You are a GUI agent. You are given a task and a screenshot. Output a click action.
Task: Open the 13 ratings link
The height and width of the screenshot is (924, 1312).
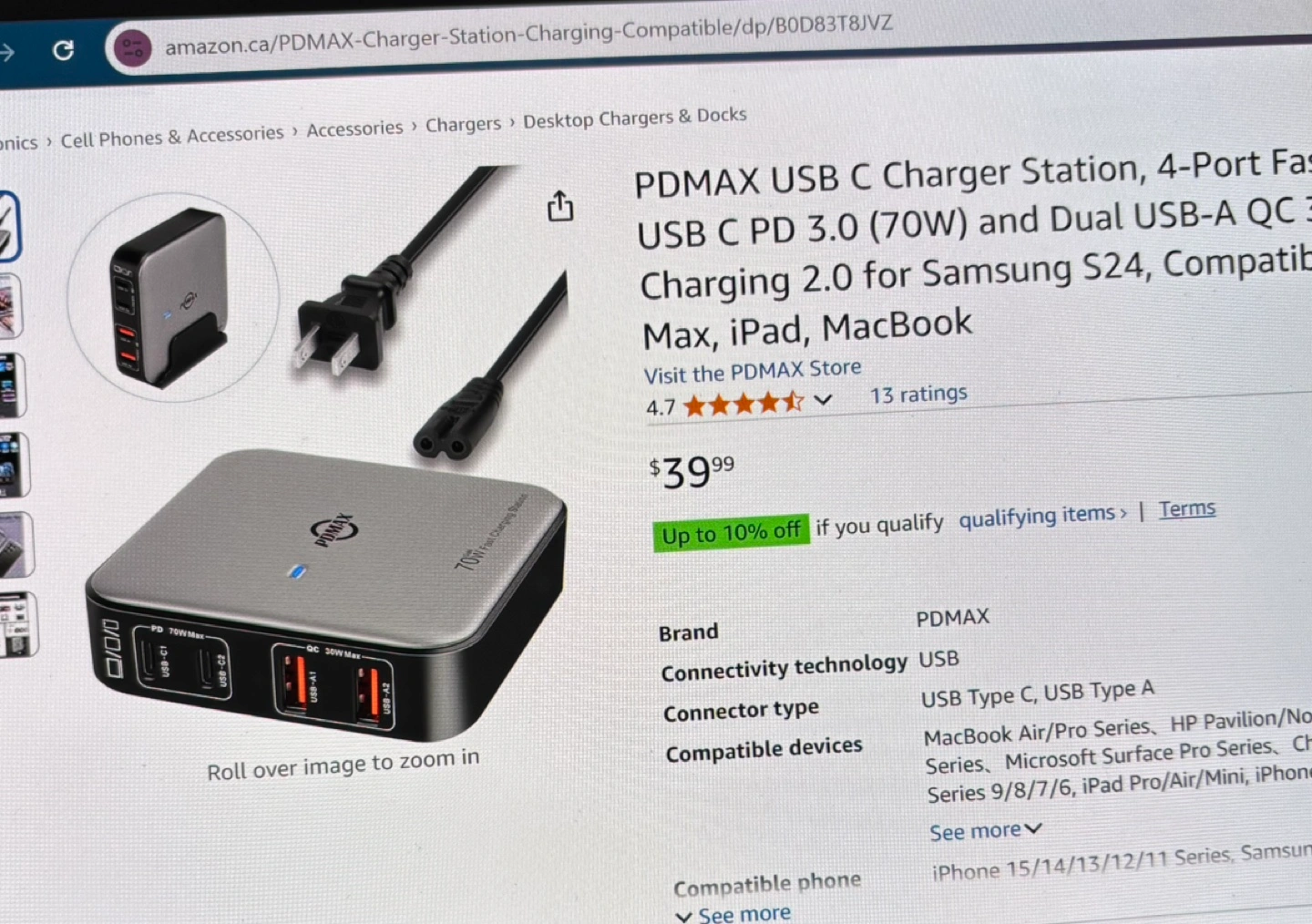pyautogui.click(x=918, y=394)
